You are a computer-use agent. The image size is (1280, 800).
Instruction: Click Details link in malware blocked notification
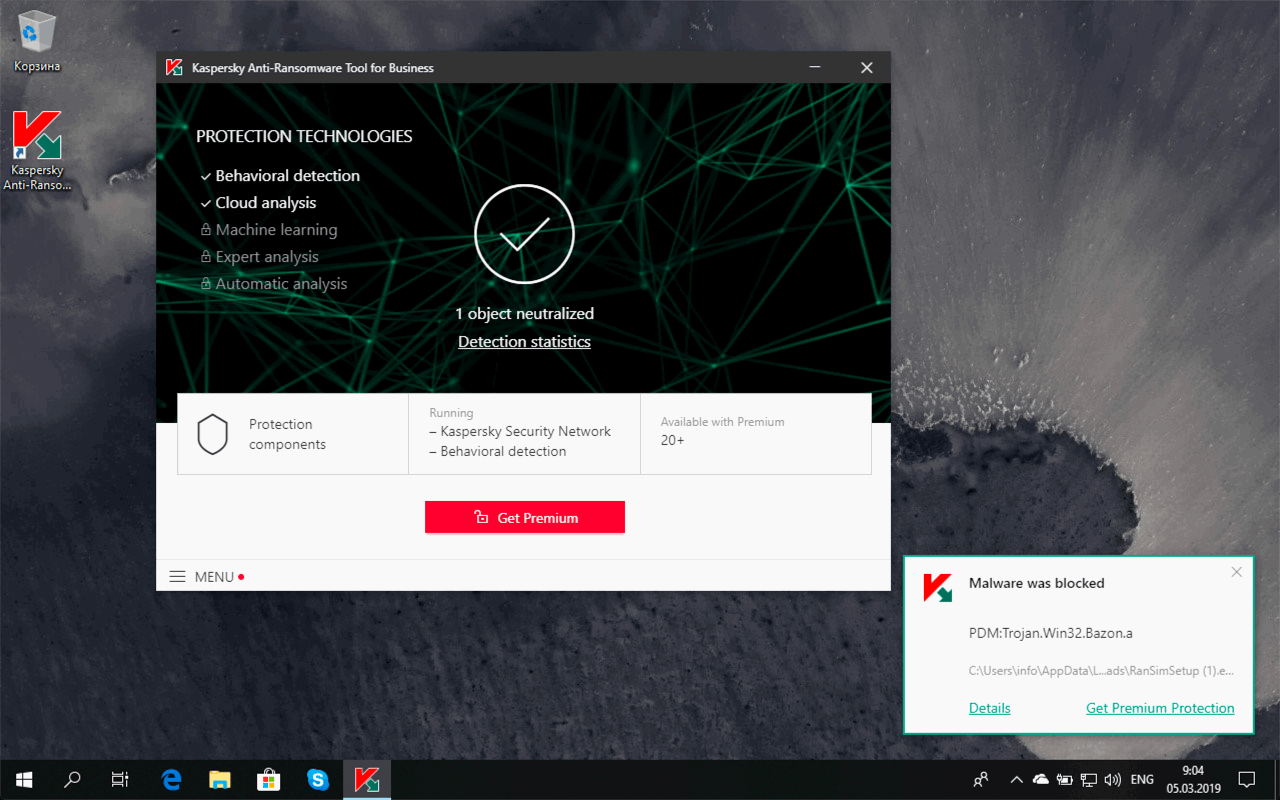tap(989, 708)
